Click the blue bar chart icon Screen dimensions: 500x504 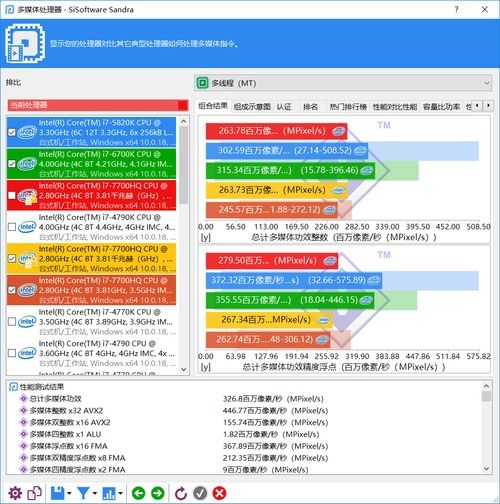click(x=109, y=493)
